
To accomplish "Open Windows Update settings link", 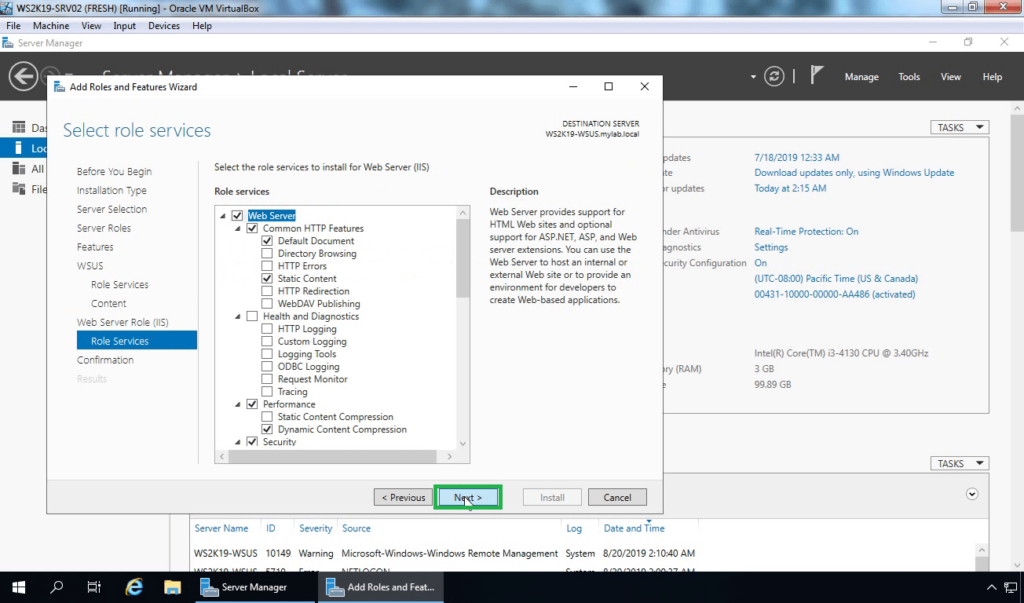I will (854, 172).
